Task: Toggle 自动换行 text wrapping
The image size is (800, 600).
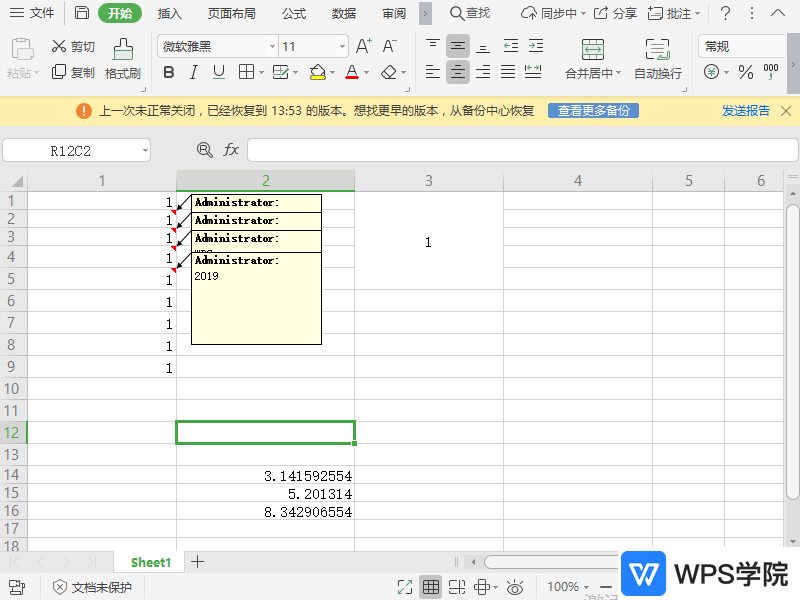Action: (x=657, y=62)
